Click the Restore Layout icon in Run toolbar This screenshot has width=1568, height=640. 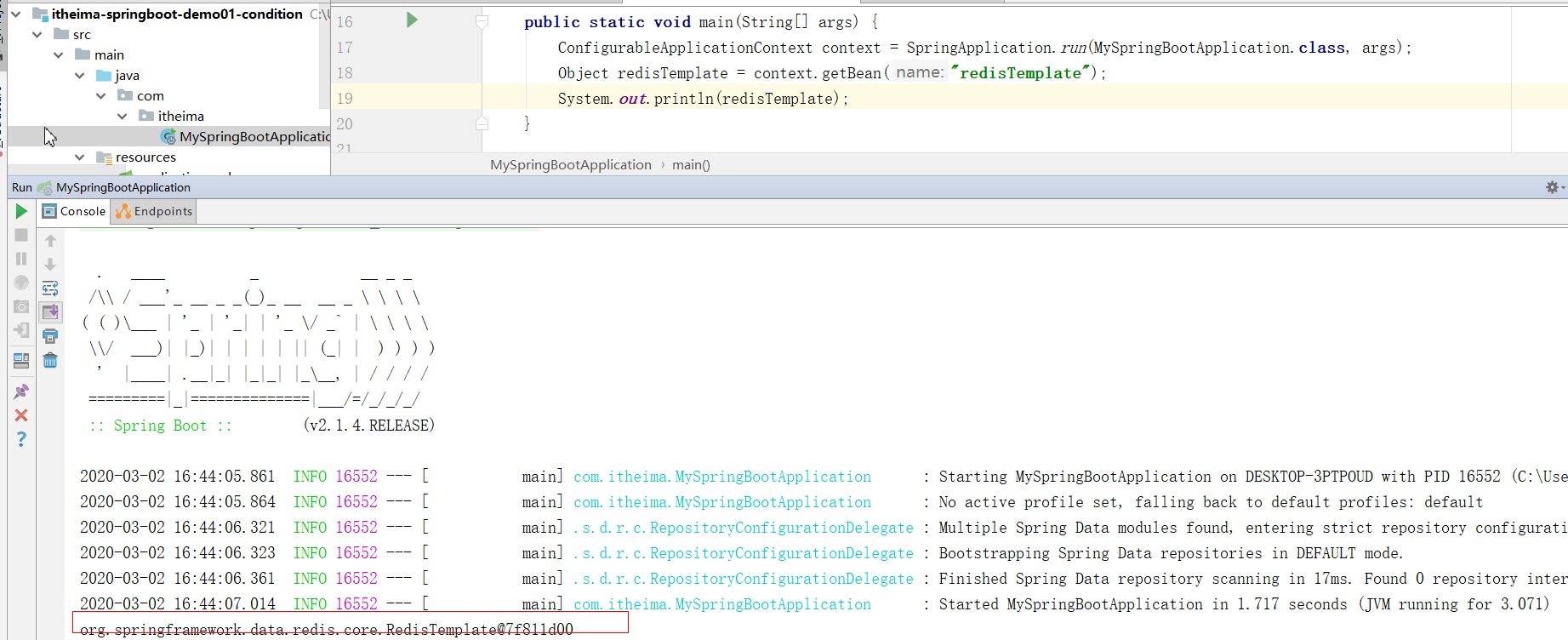tap(21, 361)
